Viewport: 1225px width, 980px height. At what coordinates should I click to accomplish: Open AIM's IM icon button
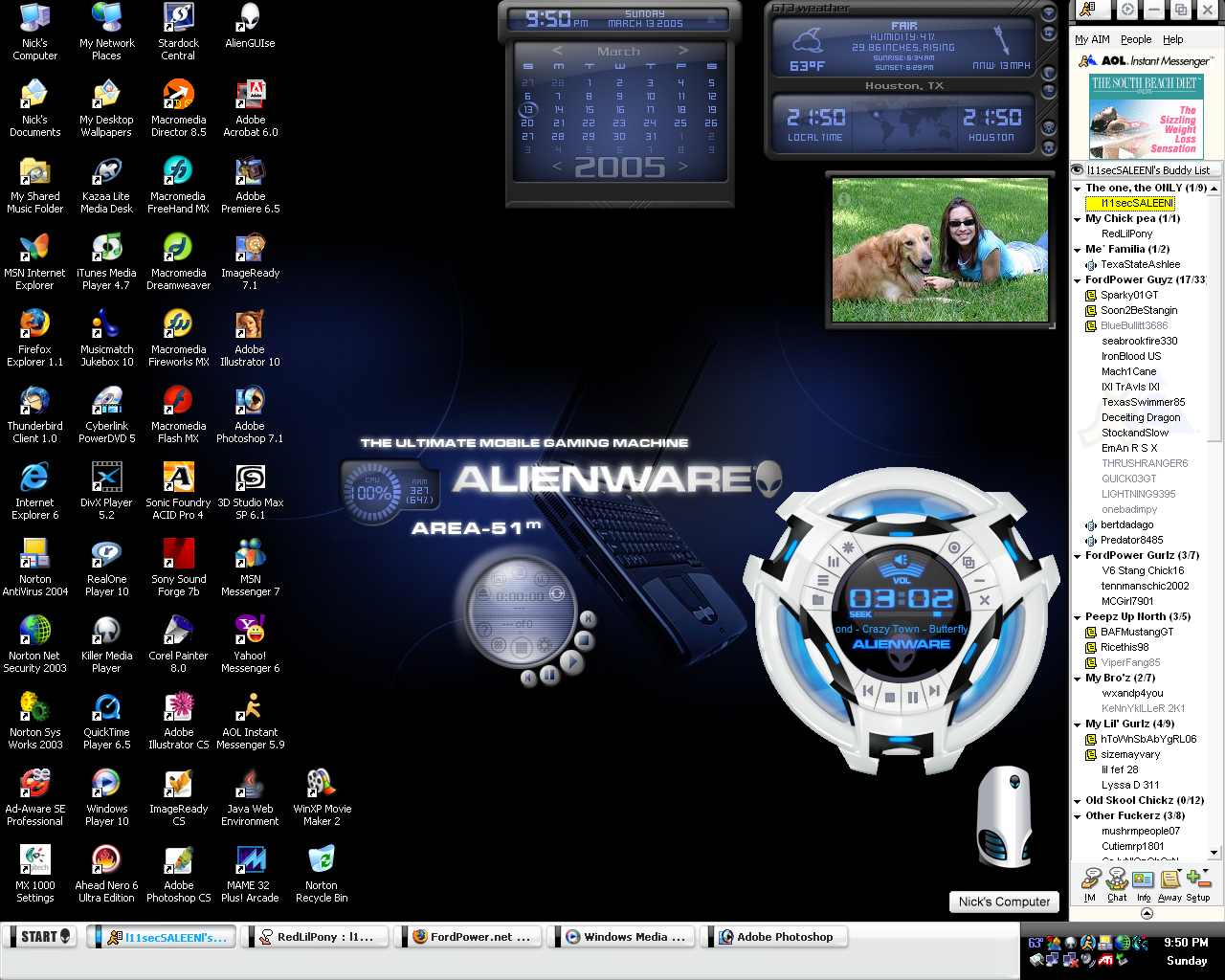pyautogui.click(x=1090, y=884)
